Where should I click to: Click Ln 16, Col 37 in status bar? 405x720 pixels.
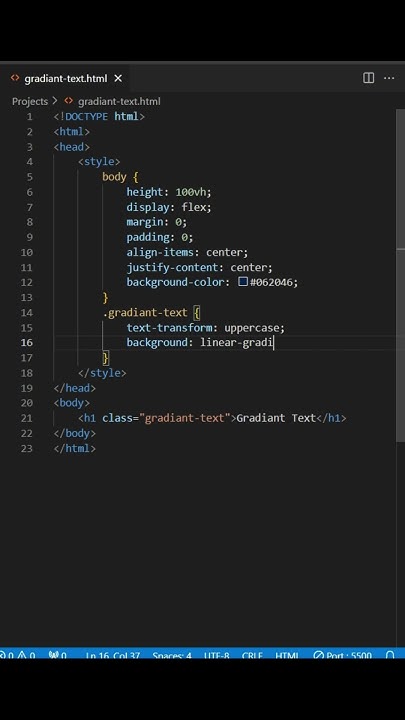[x=112, y=655]
